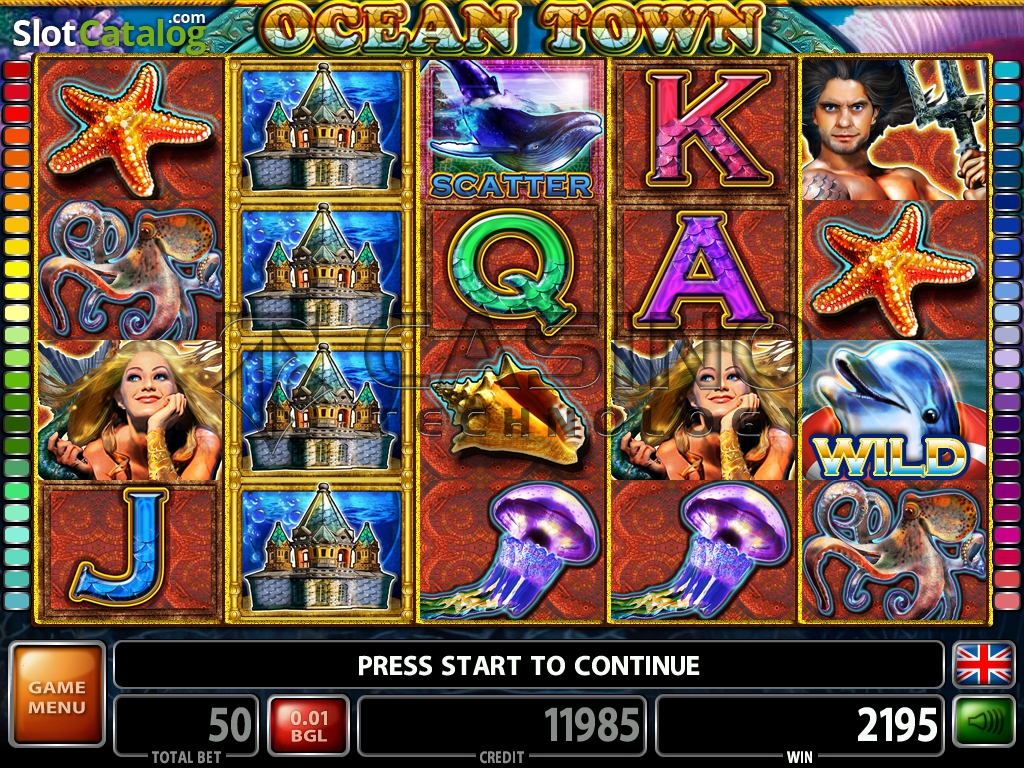Click the Total Bet display showing 50
1024x768 pixels.
pos(187,726)
